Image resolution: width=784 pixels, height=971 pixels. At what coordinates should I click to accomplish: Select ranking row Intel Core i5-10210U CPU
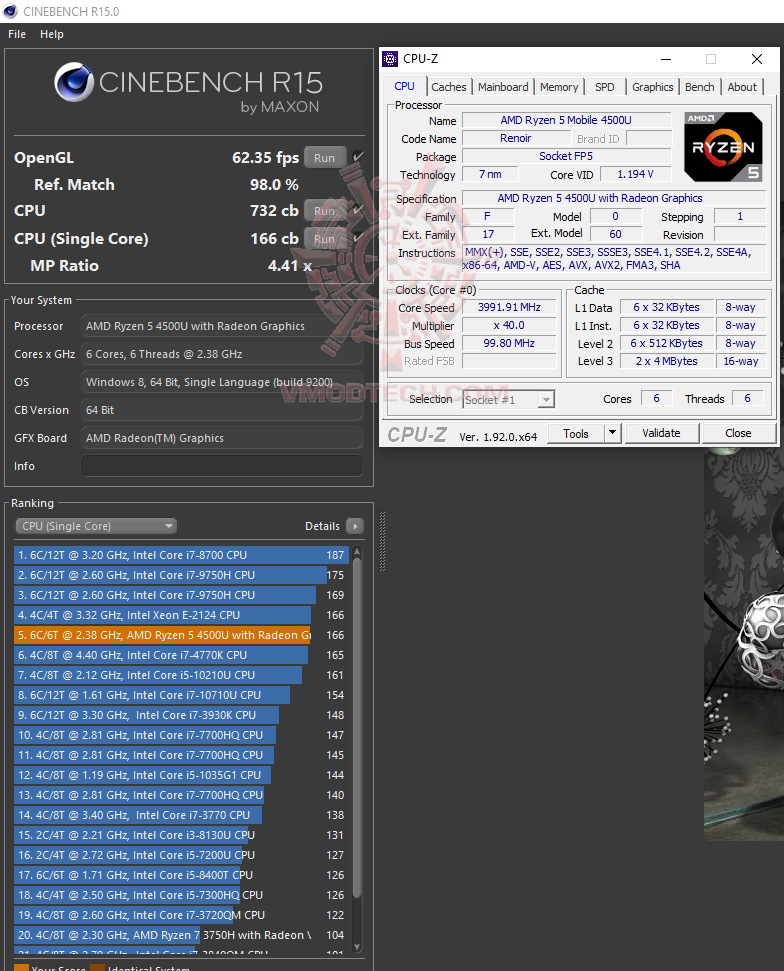(181, 675)
